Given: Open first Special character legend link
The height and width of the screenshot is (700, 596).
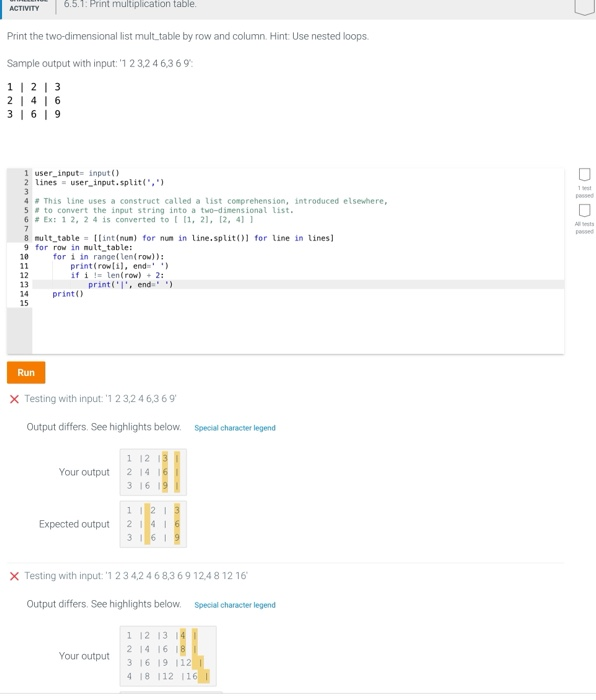Looking at the screenshot, I should 235,428.
